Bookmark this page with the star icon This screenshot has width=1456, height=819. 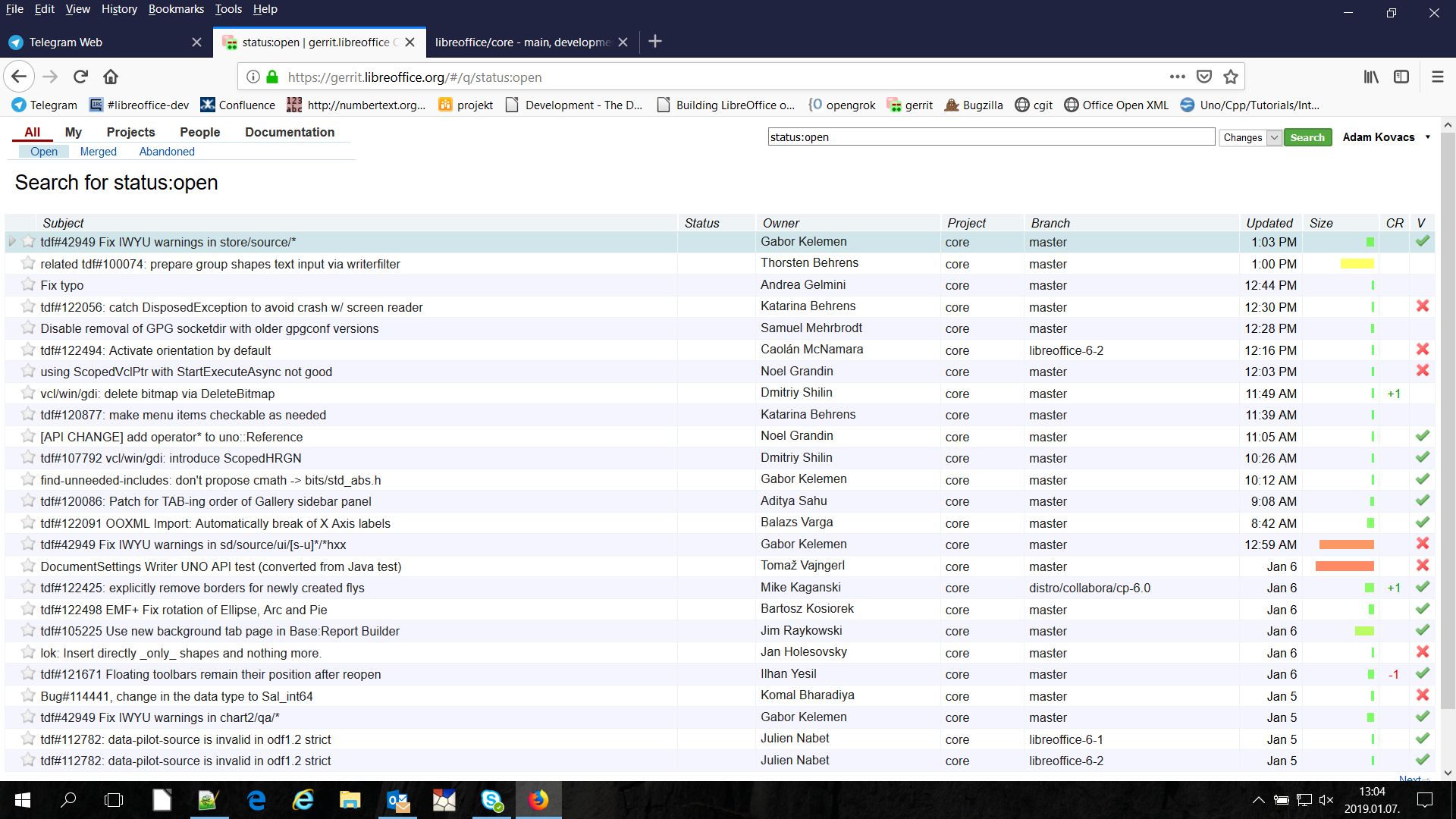click(1231, 77)
